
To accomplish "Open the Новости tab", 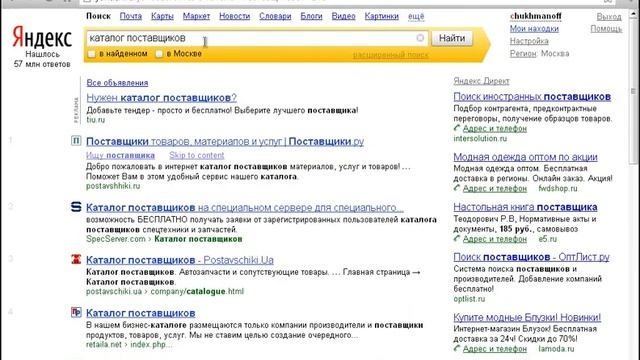I will tap(234, 16).
